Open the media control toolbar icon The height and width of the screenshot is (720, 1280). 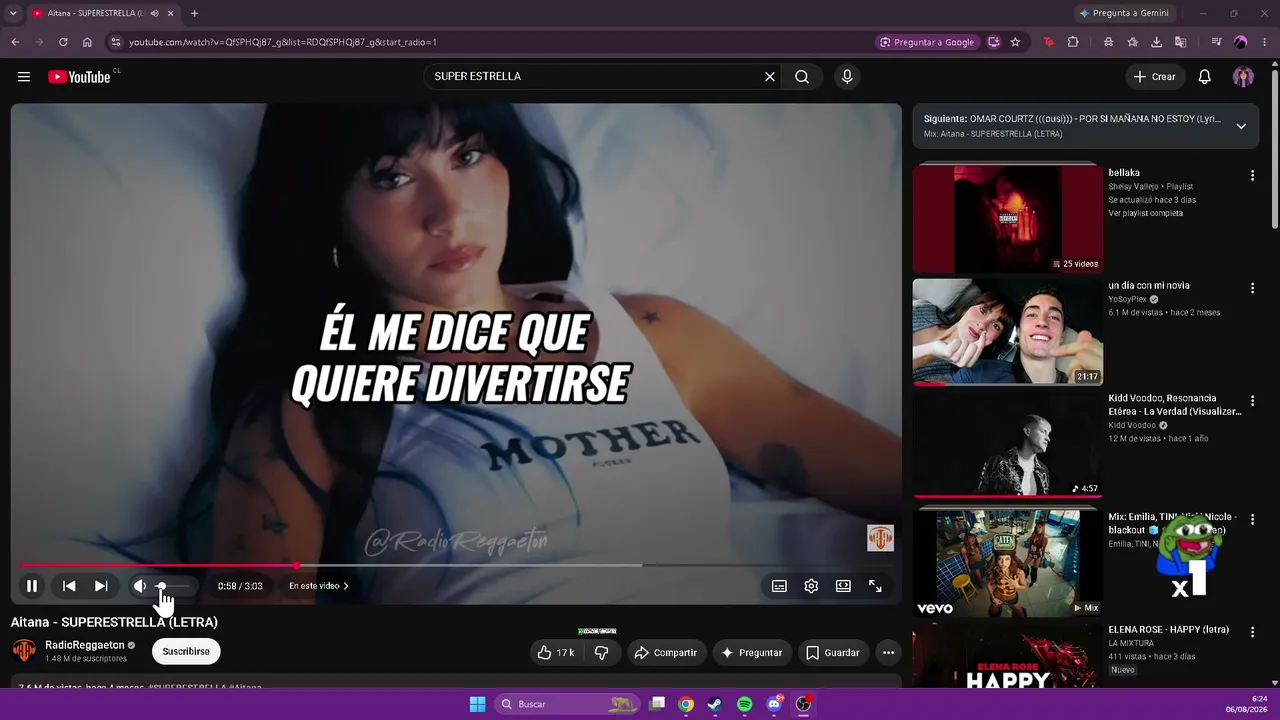point(1216,42)
